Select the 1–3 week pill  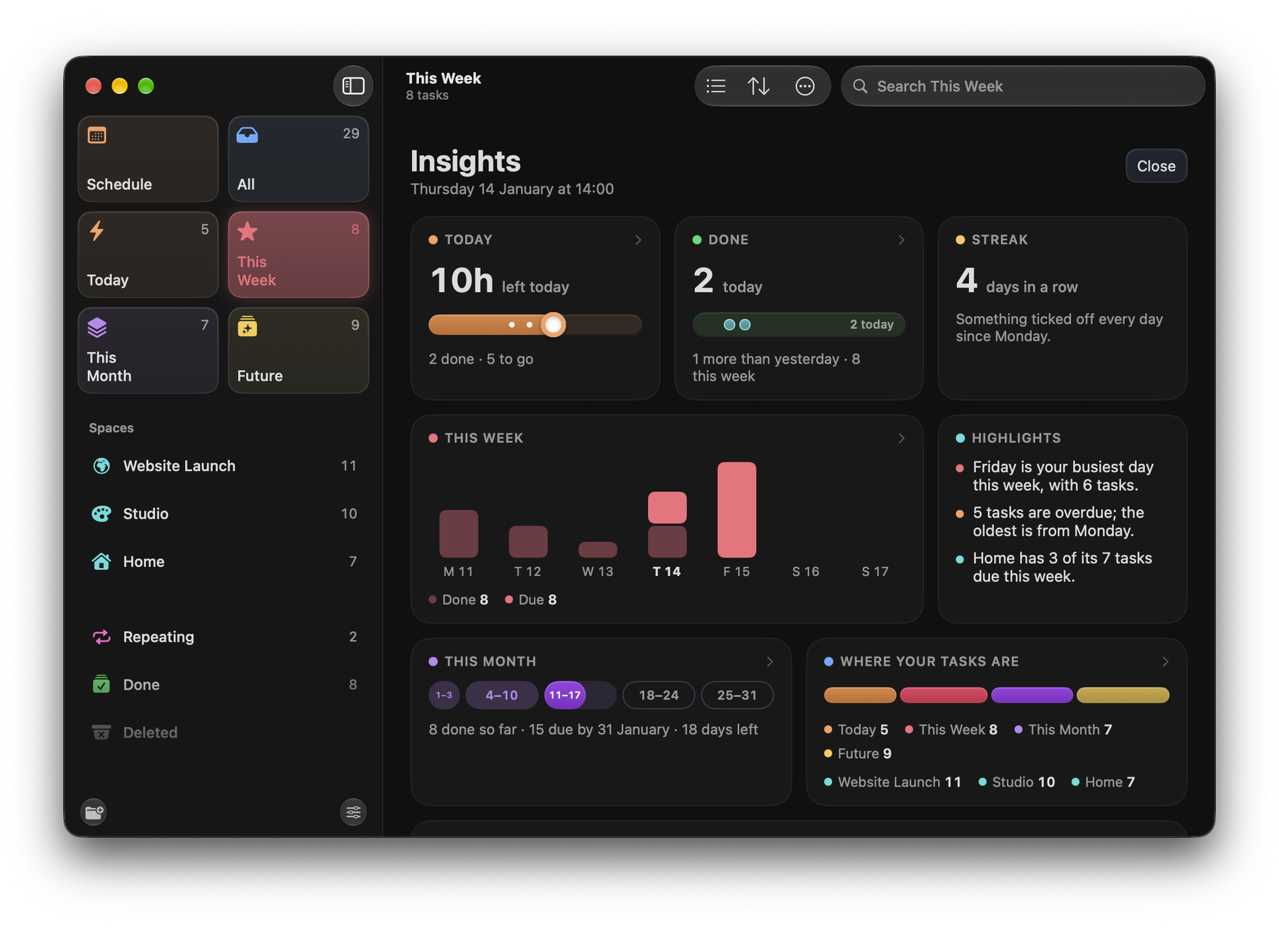444,695
